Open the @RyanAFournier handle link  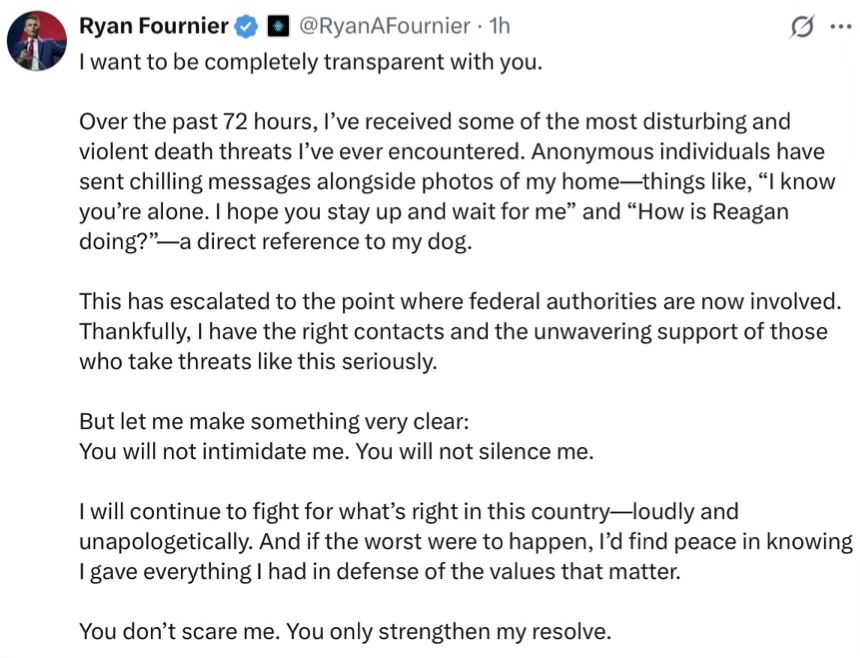coord(384,26)
